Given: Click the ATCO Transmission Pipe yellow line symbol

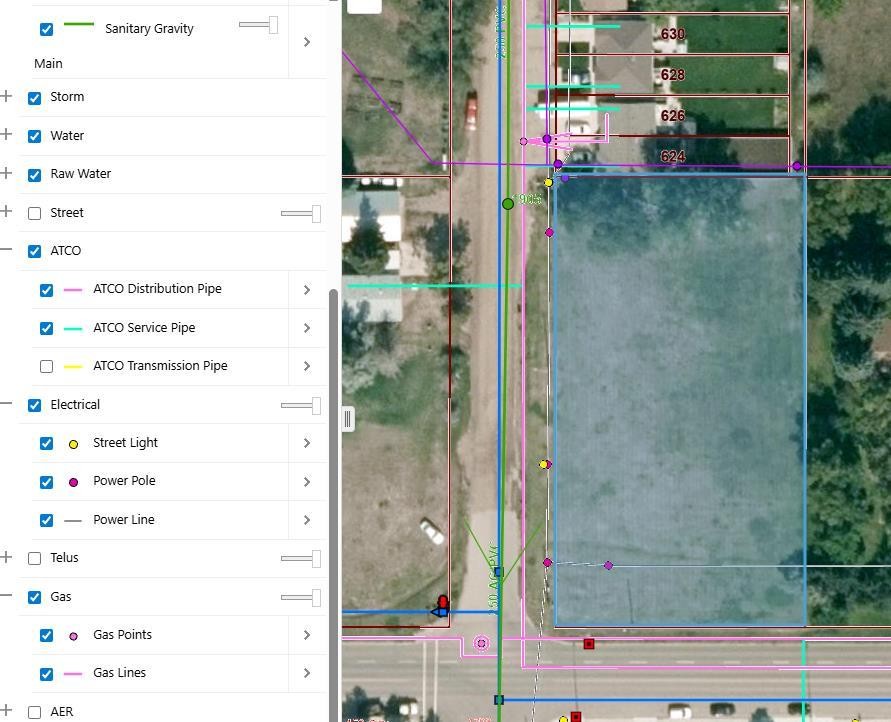Looking at the screenshot, I should click(x=72, y=366).
